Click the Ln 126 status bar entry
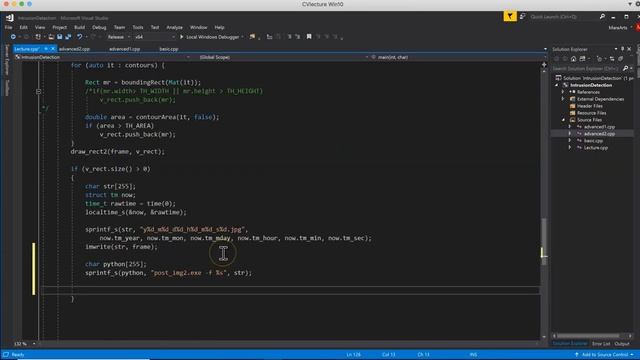The width and height of the screenshot is (640, 360). click(x=353, y=355)
